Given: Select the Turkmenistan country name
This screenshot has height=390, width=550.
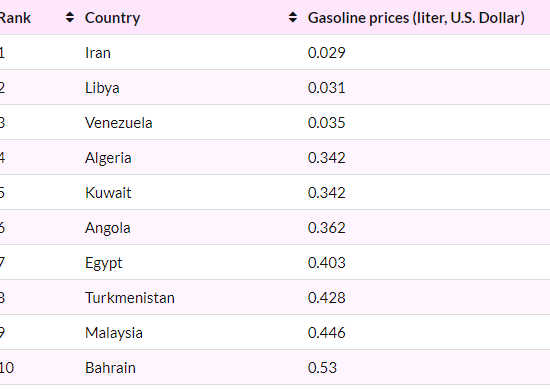Looking at the screenshot, I should 130,298.
